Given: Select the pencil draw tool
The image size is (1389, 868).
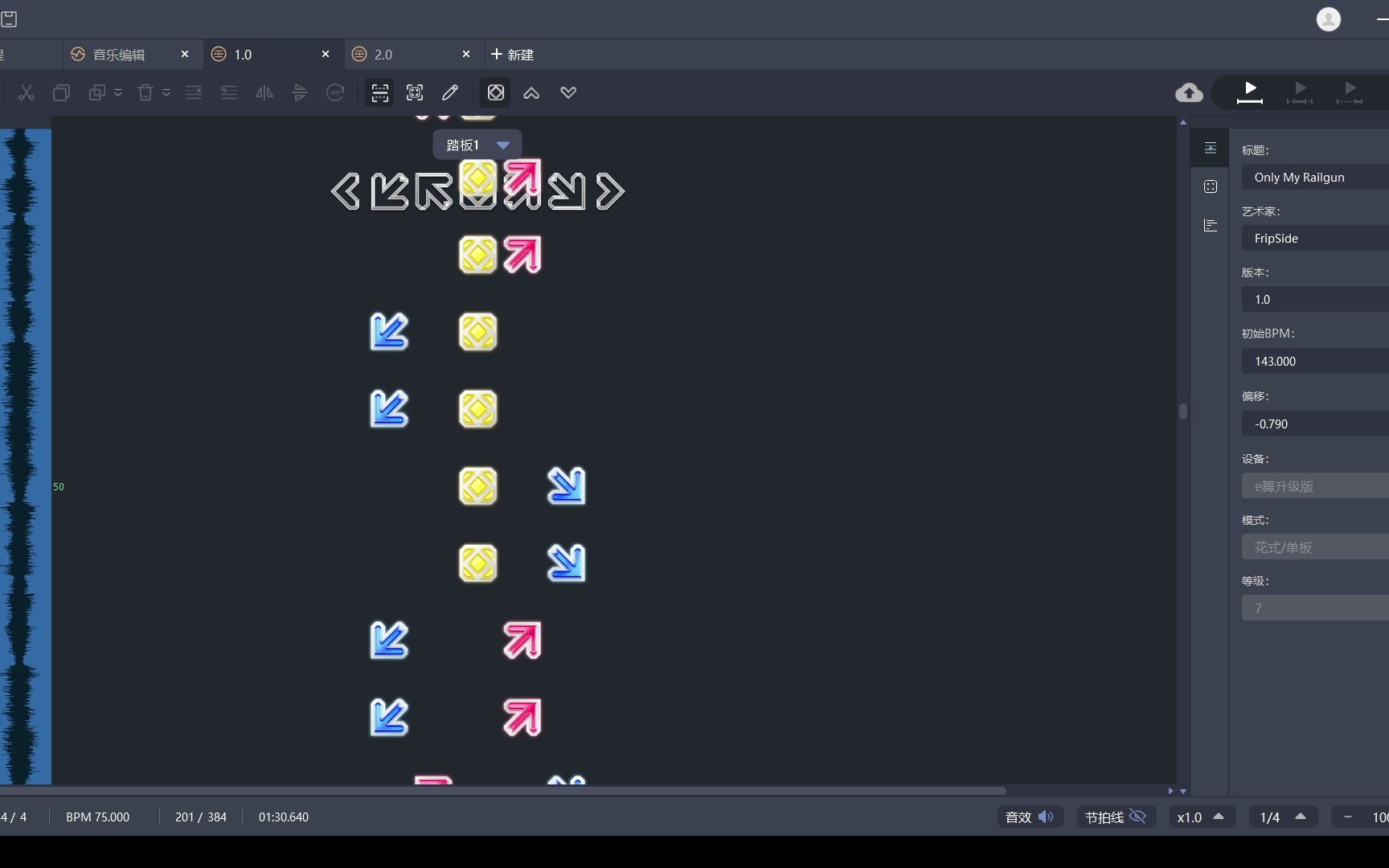Looking at the screenshot, I should (x=450, y=92).
